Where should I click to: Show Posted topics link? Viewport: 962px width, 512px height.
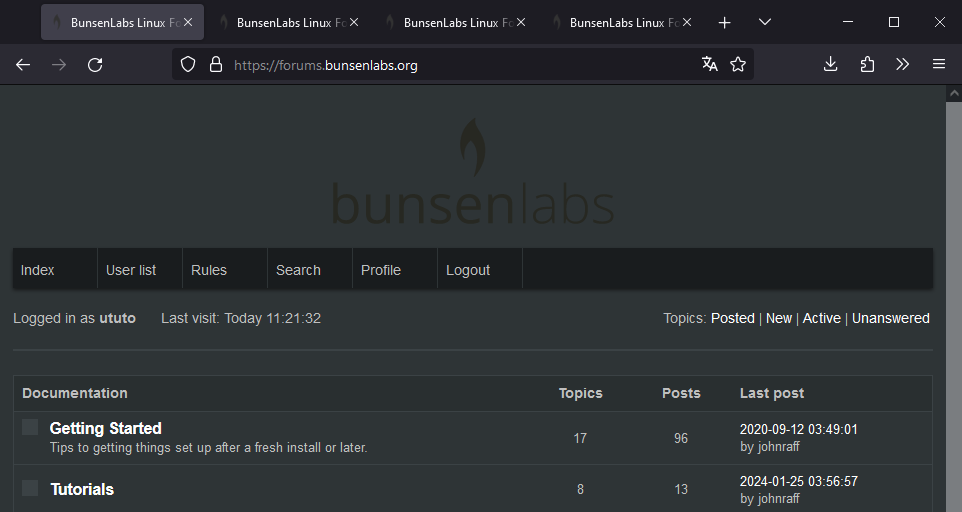click(733, 318)
